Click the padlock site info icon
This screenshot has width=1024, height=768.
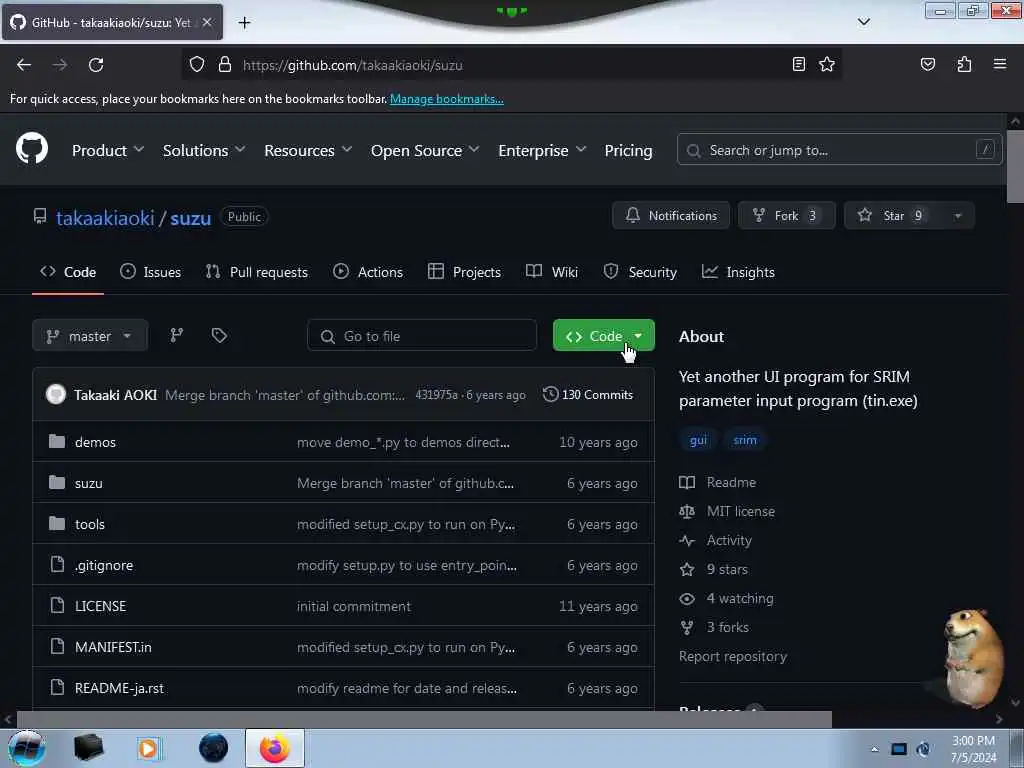pos(225,65)
